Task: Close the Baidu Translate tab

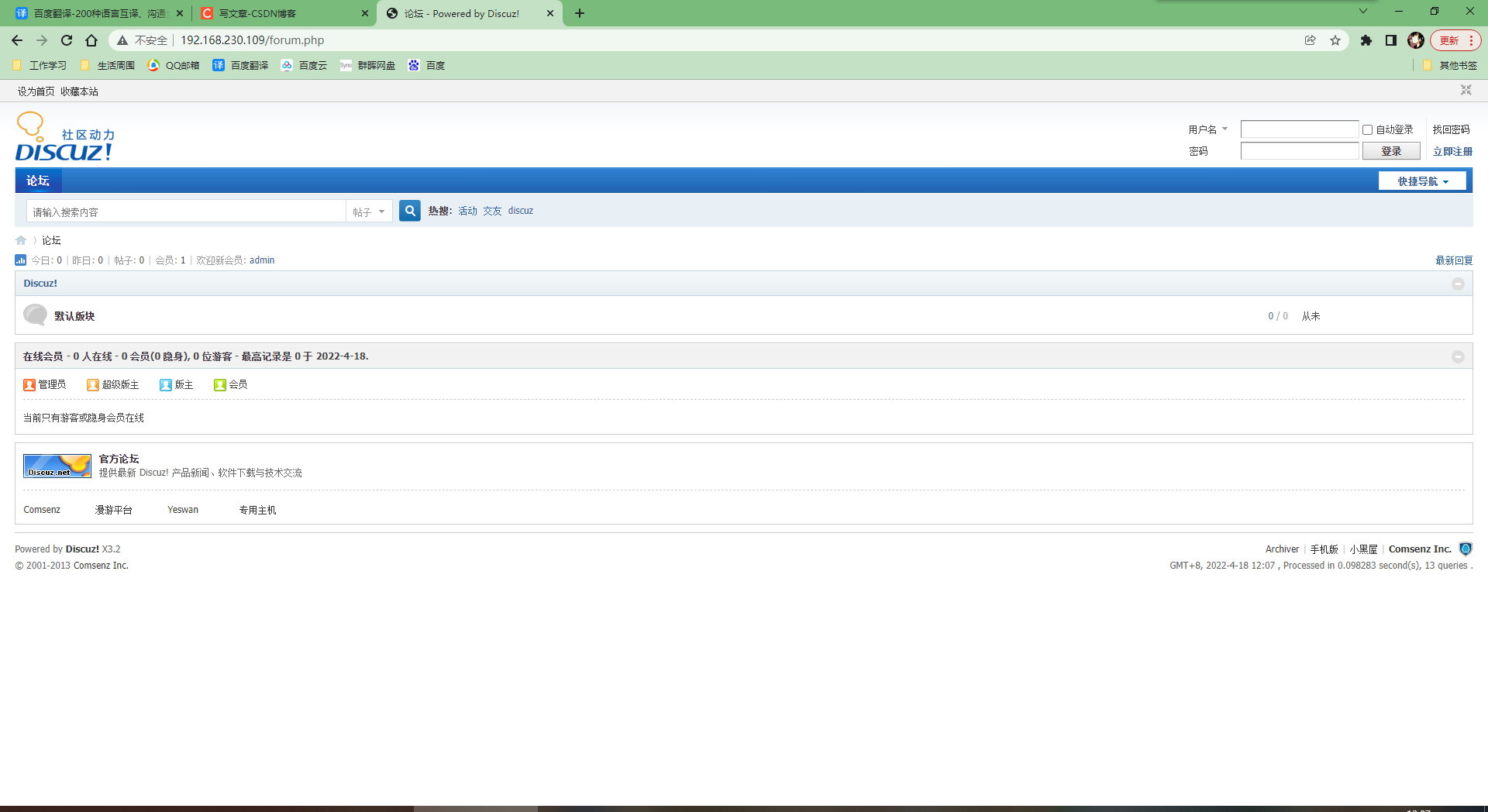Action: point(180,13)
